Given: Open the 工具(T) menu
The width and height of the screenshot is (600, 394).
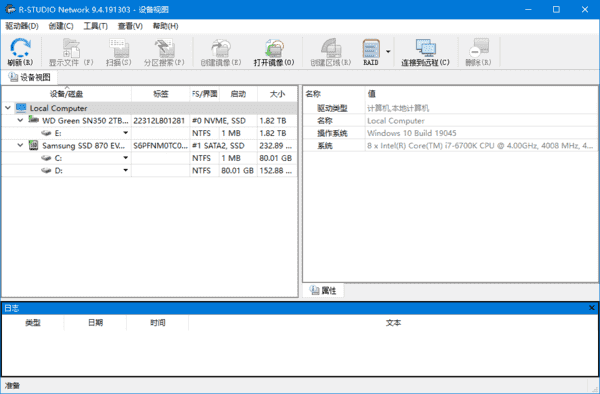Looking at the screenshot, I should 95,26.
